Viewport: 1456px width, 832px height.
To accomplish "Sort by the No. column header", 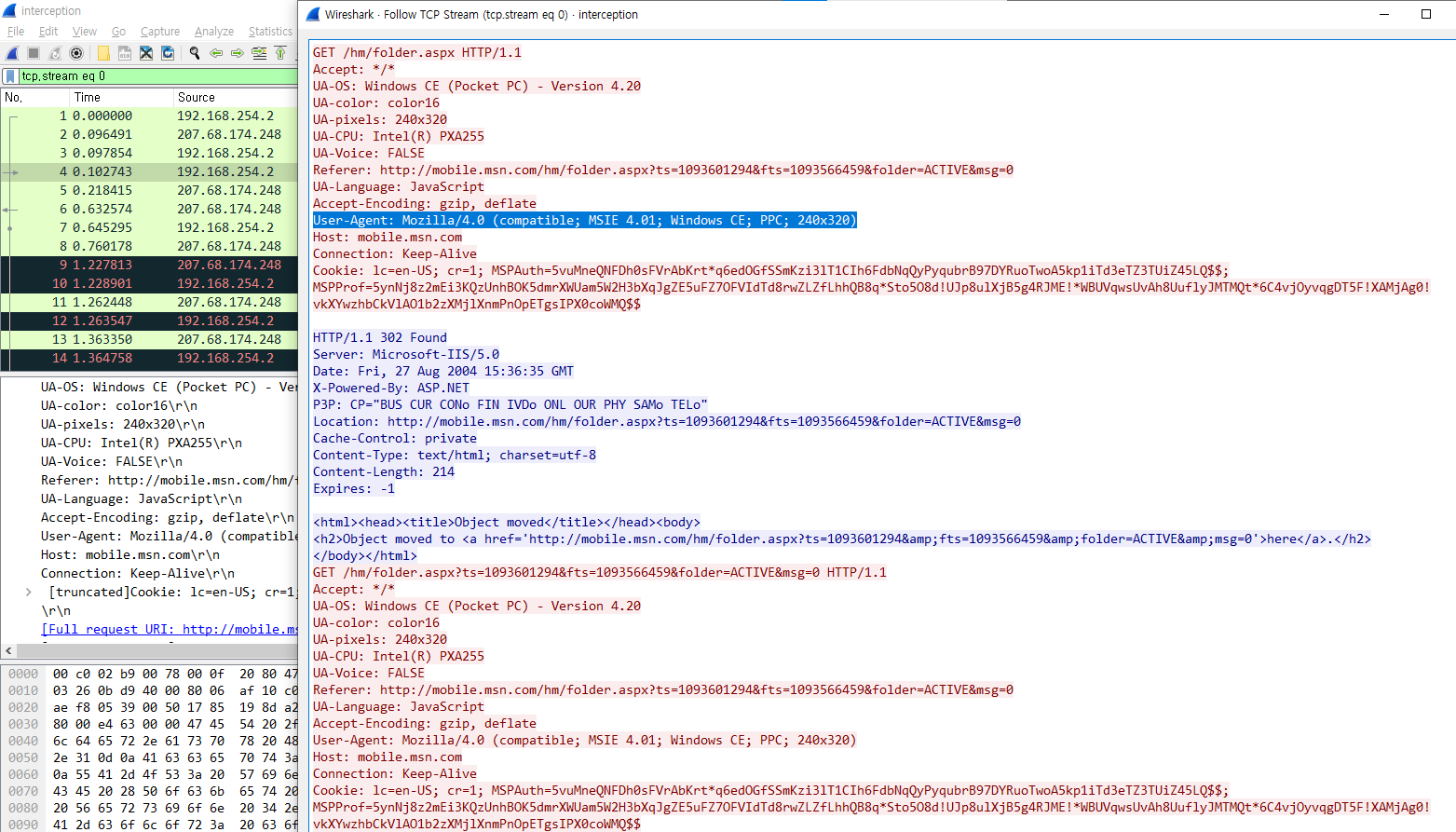I will pos(35,97).
